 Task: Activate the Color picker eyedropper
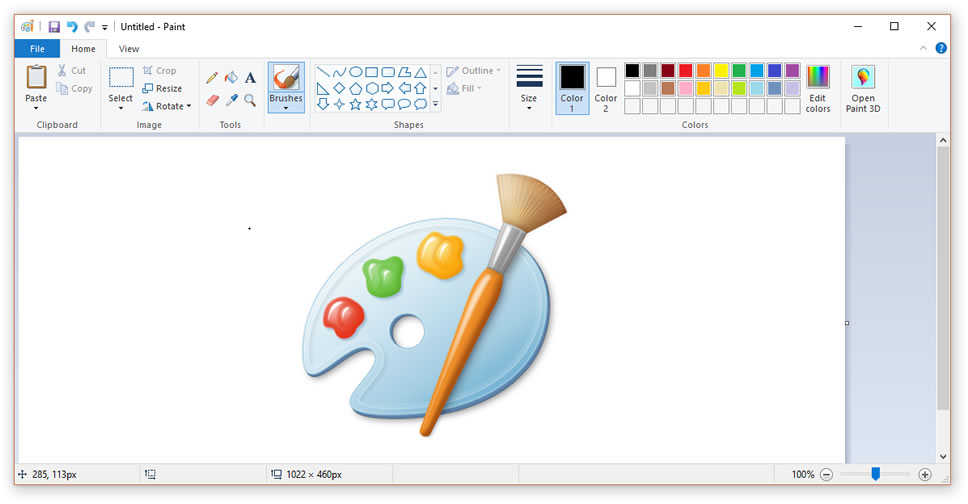(x=231, y=100)
